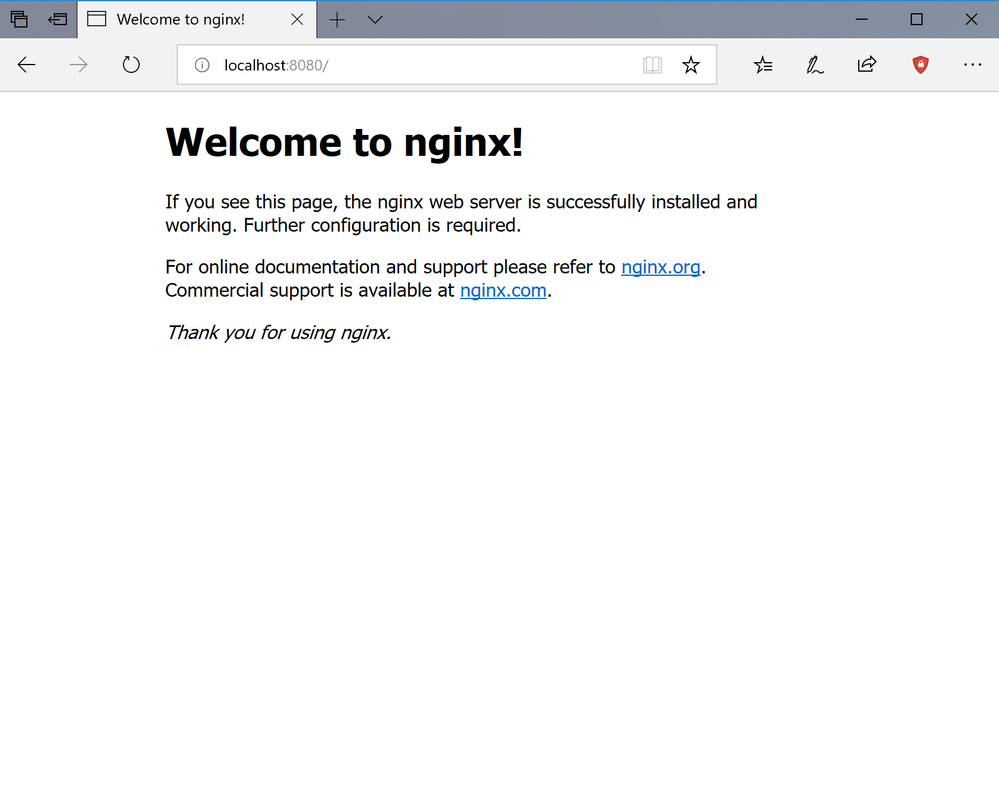Open the red shield extension
This screenshot has height=807, width=999.
(x=920, y=64)
